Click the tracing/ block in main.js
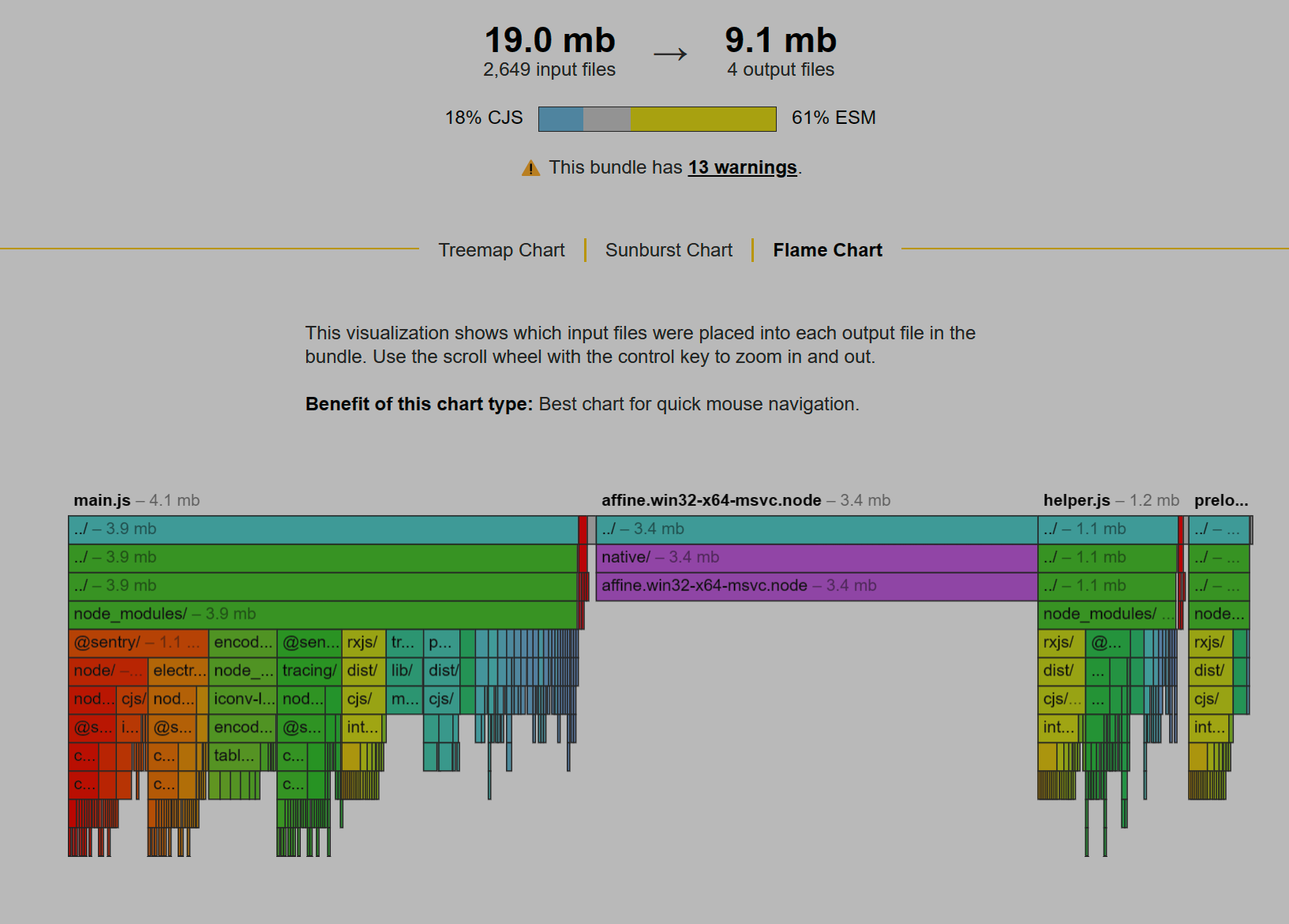Image resolution: width=1289 pixels, height=924 pixels. pyautogui.click(x=309, y=671)
